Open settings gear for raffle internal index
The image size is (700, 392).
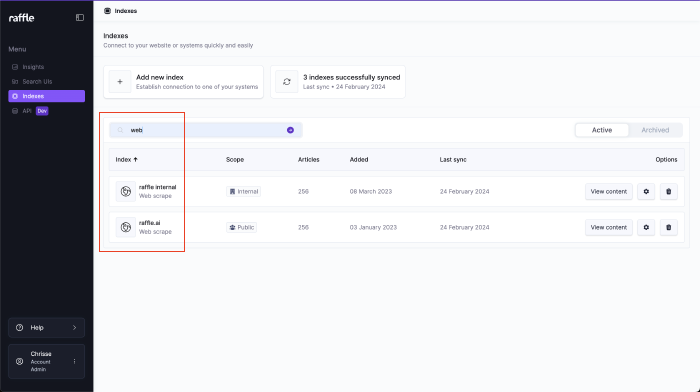[x=646, y=192]
